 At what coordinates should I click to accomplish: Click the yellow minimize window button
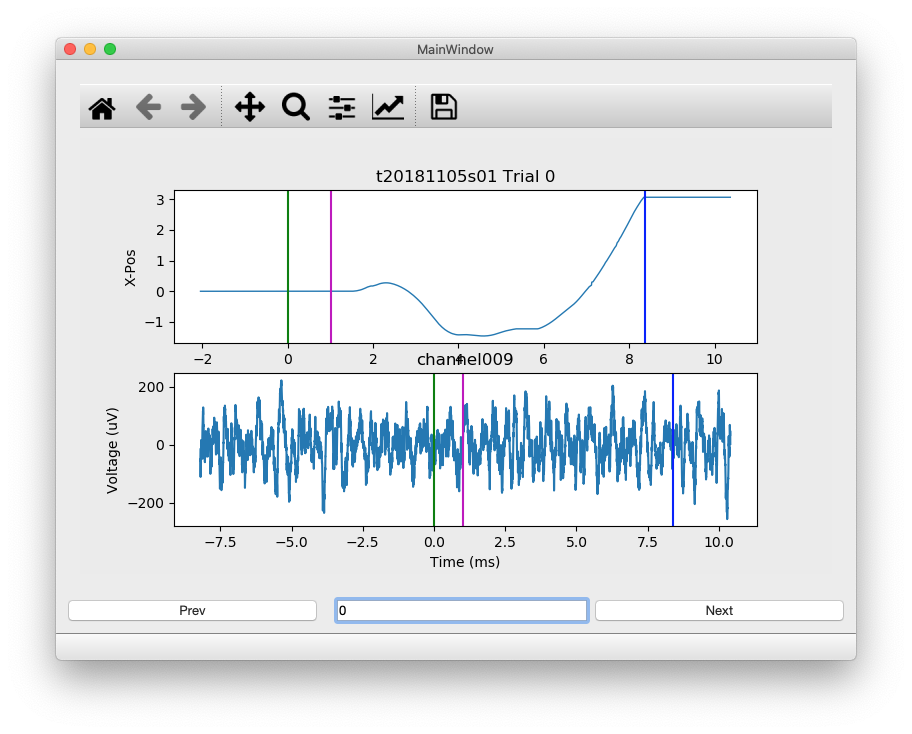tap(90, 49)
